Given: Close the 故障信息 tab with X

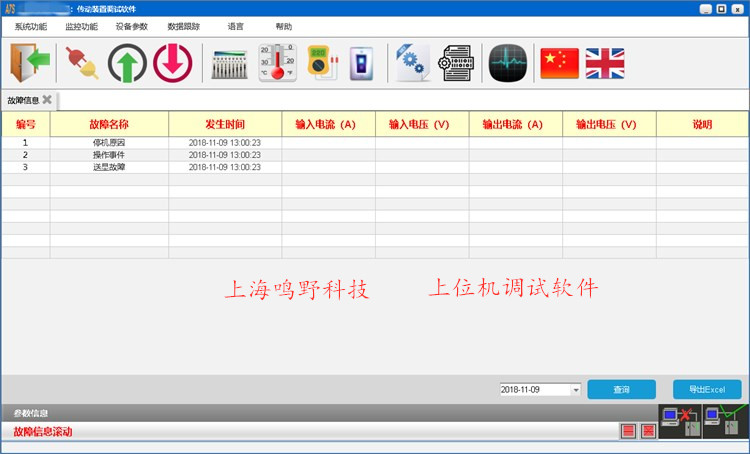Looking at the screenshot, I should [47, 100].
